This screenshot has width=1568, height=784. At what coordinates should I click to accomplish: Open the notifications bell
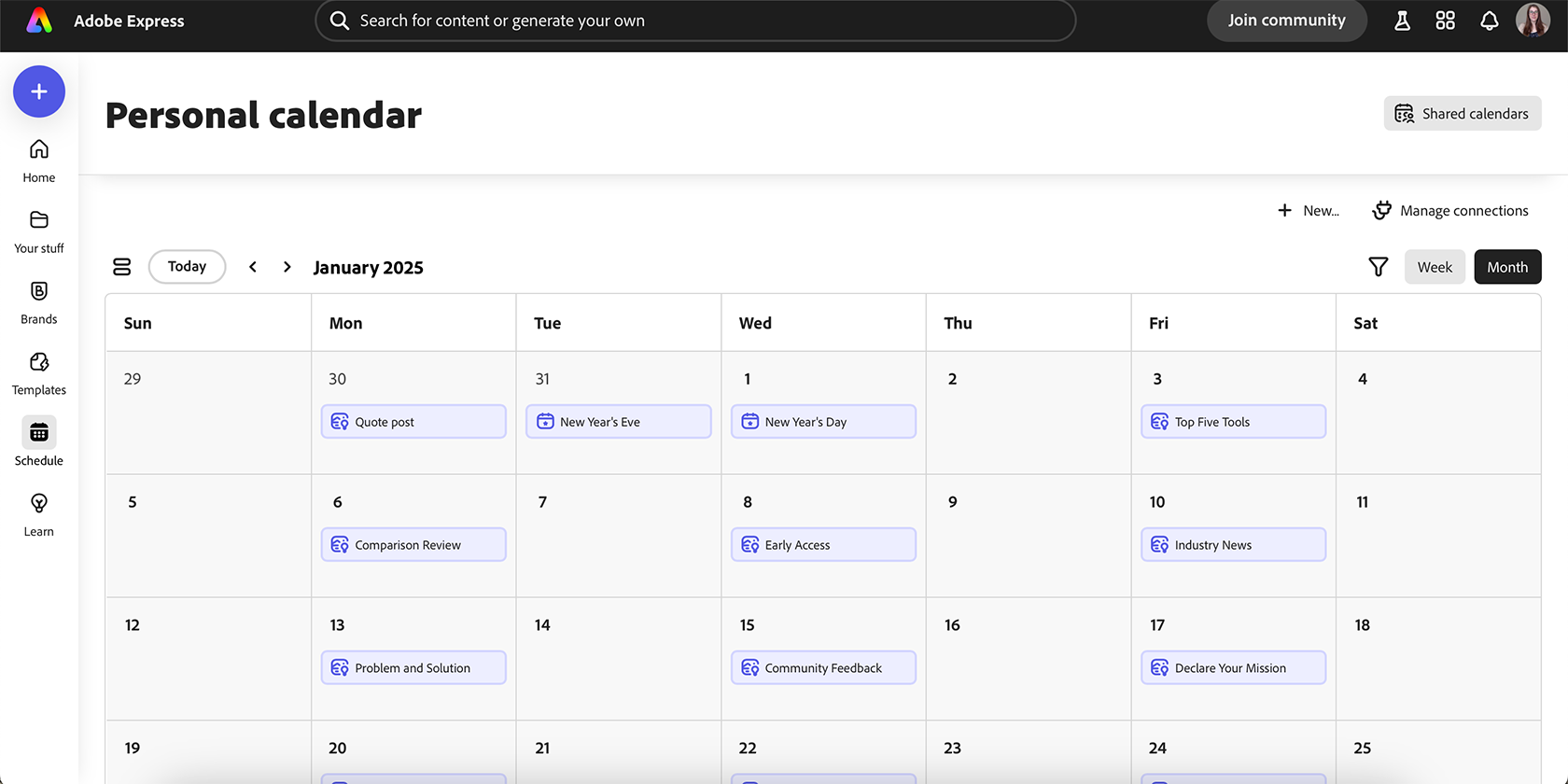[1490, 21]
